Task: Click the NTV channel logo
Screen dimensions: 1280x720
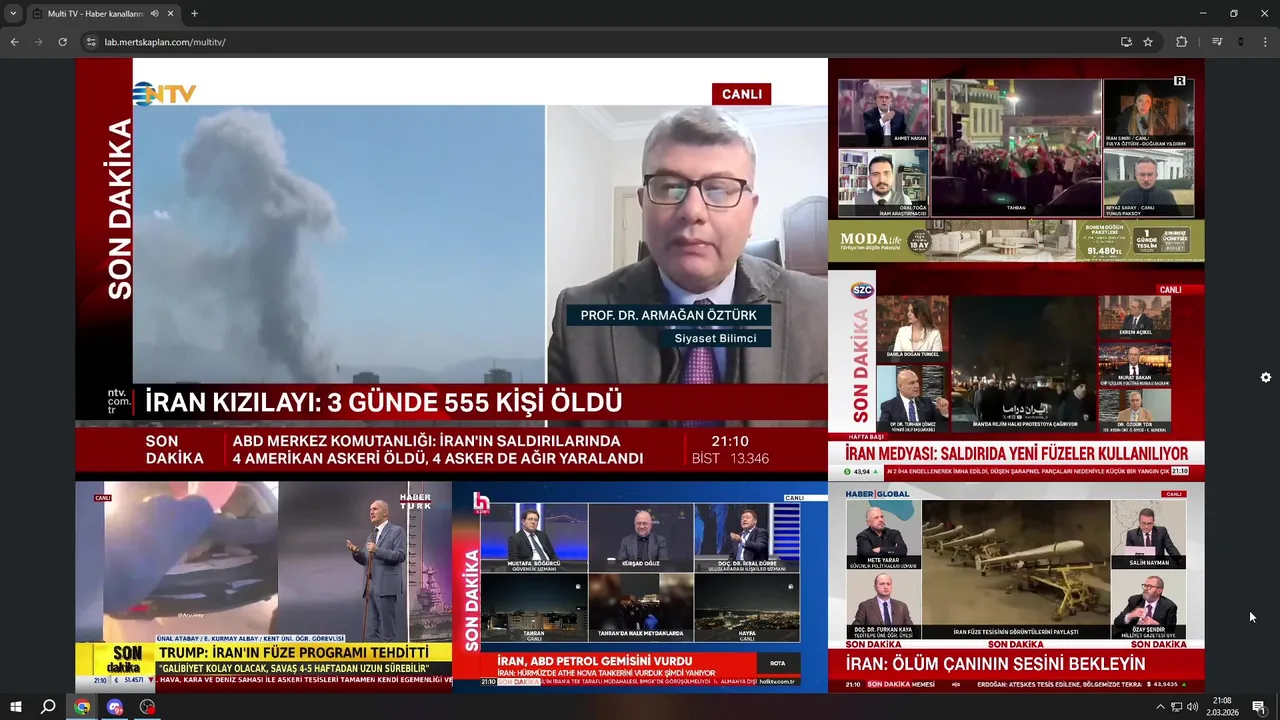Action: pyautogui.click(x=165, y=94)
